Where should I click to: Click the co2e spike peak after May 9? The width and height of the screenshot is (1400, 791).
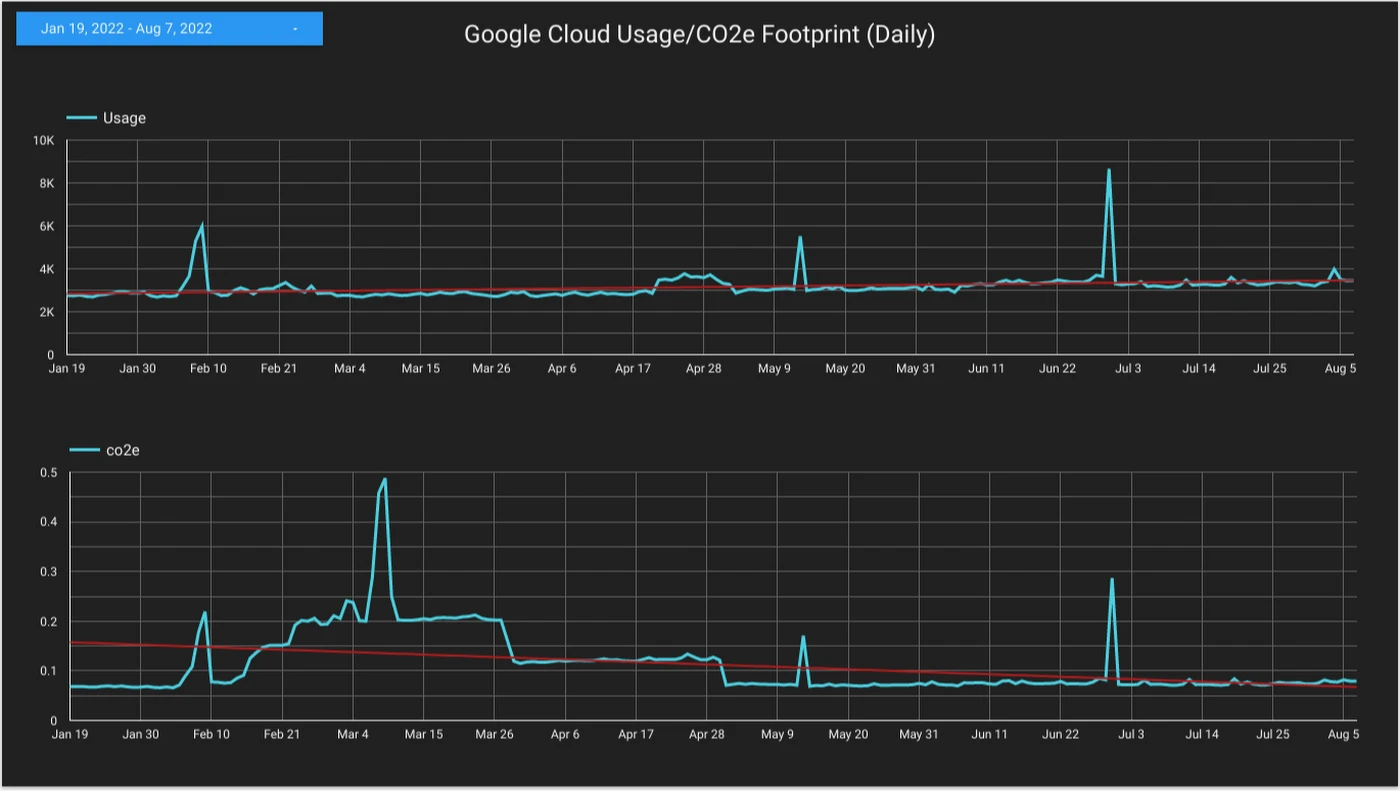tap(803, 636)
